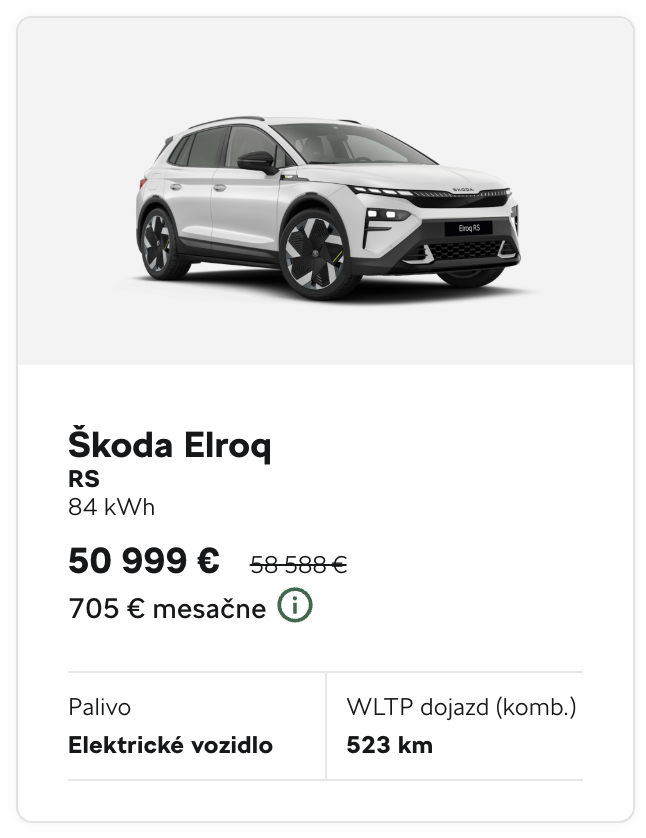The image size is (646, 838).
Task: Click the 705 € mesačne monthly rate
Action: pyautogui.click(x=167, y=608)
